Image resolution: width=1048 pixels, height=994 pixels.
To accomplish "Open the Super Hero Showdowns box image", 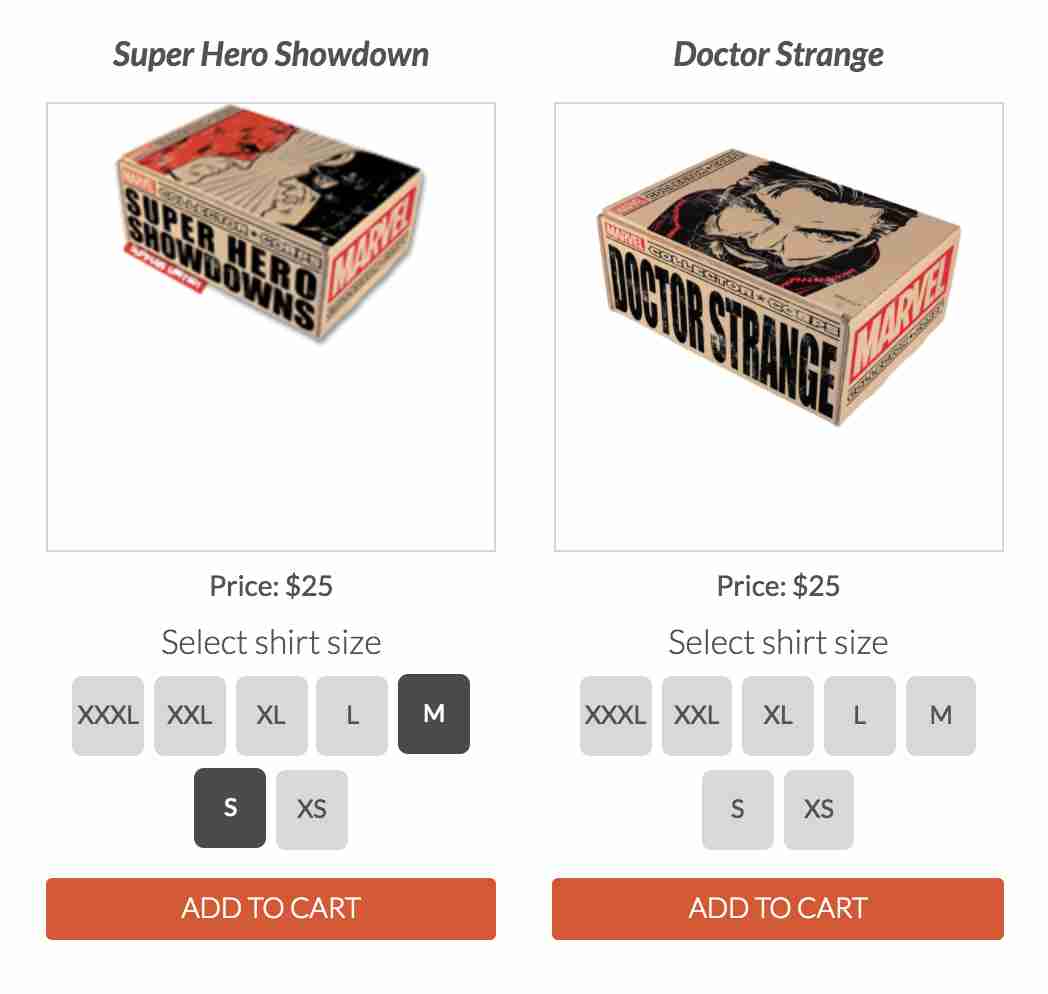I will pyautogui.click(x=271, y=327).
